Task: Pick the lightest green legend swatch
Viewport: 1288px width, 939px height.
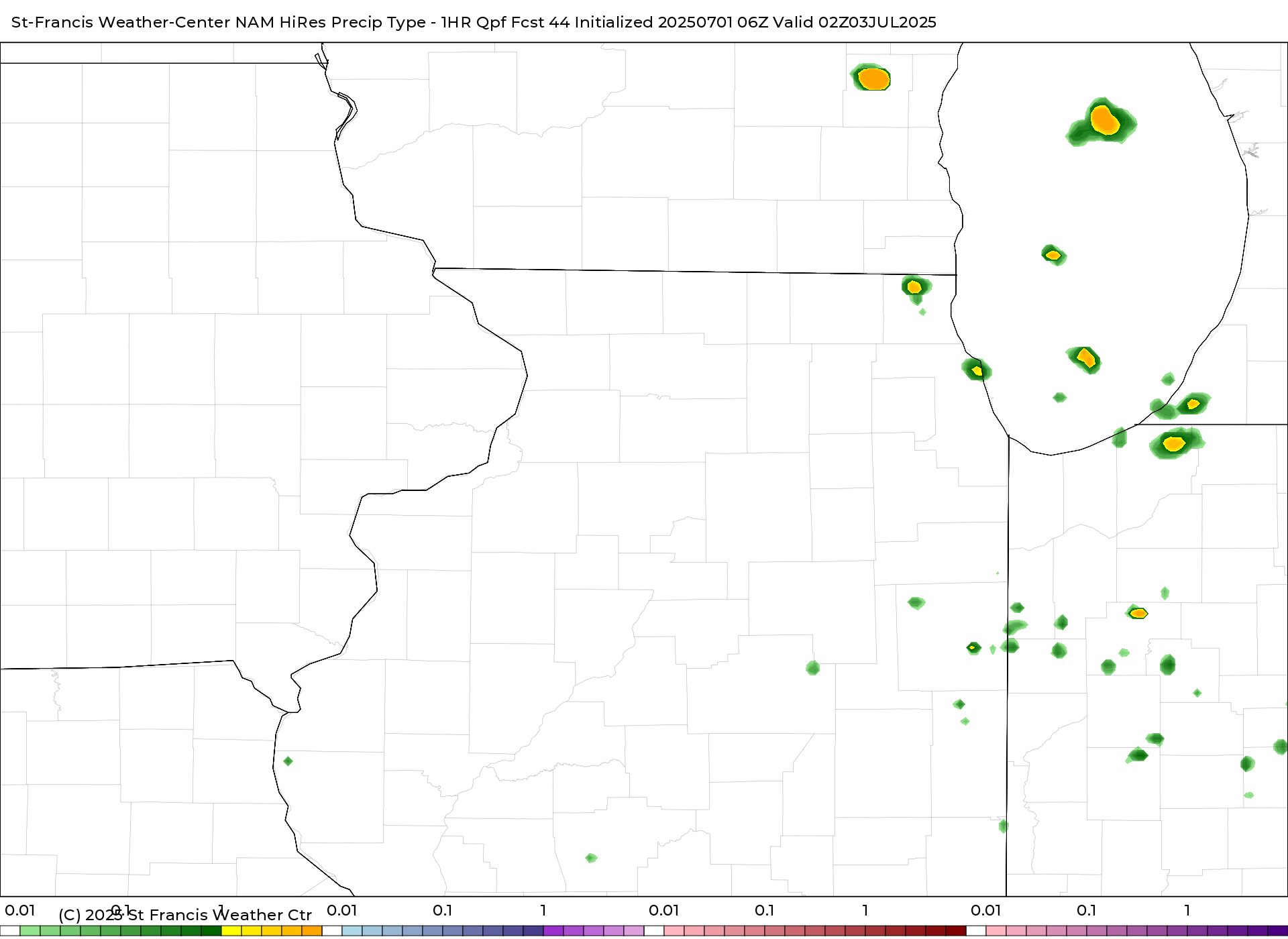Action: tap(30, 931)
